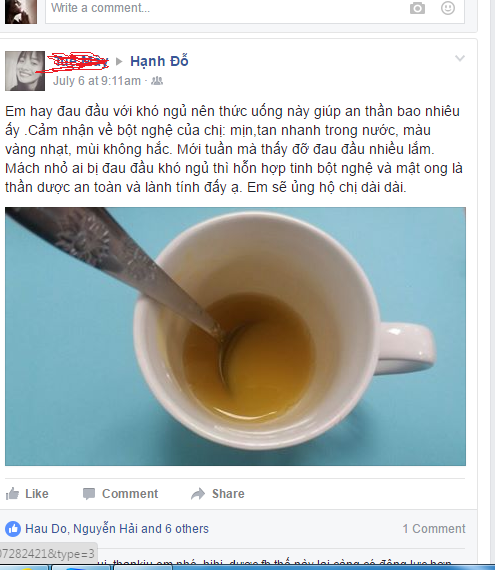Open the emoji smiley picker

448,8
